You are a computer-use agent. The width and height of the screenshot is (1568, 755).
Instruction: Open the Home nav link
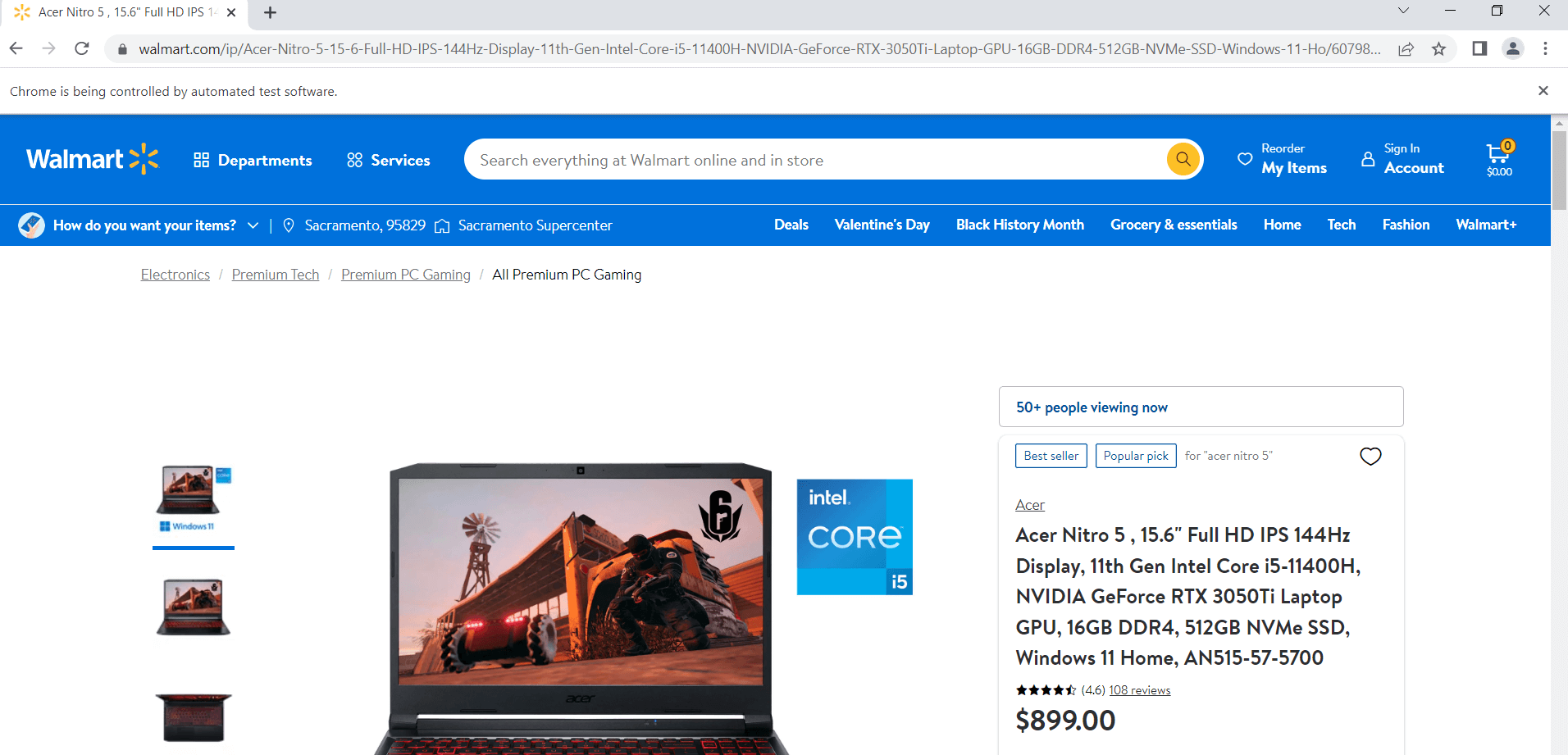1282,225
